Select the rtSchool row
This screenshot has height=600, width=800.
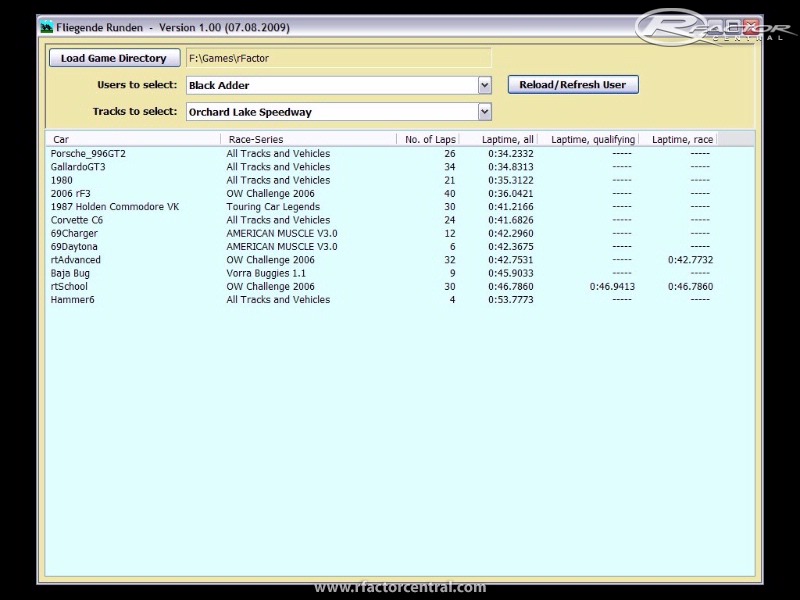69,286
